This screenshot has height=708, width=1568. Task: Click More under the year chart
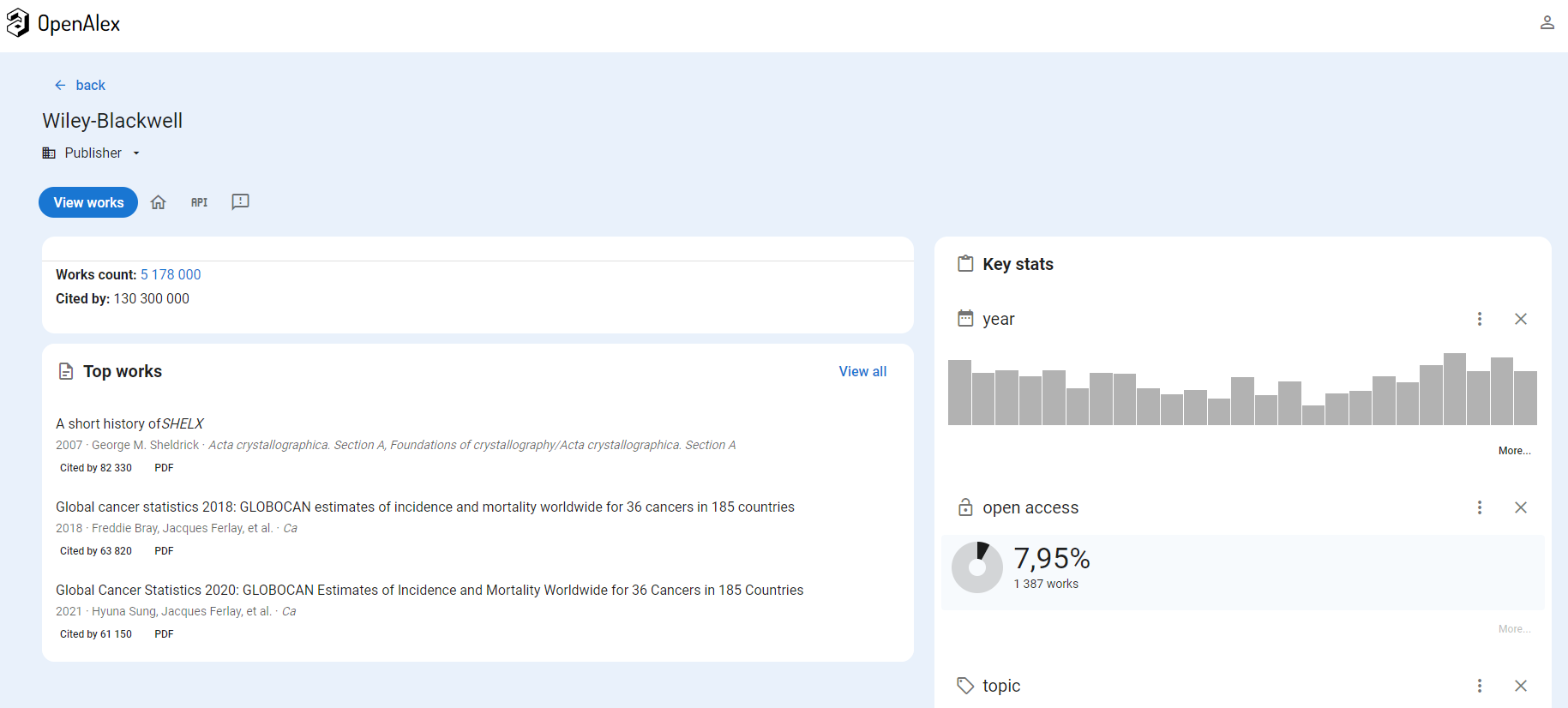tap(1514, 451)
